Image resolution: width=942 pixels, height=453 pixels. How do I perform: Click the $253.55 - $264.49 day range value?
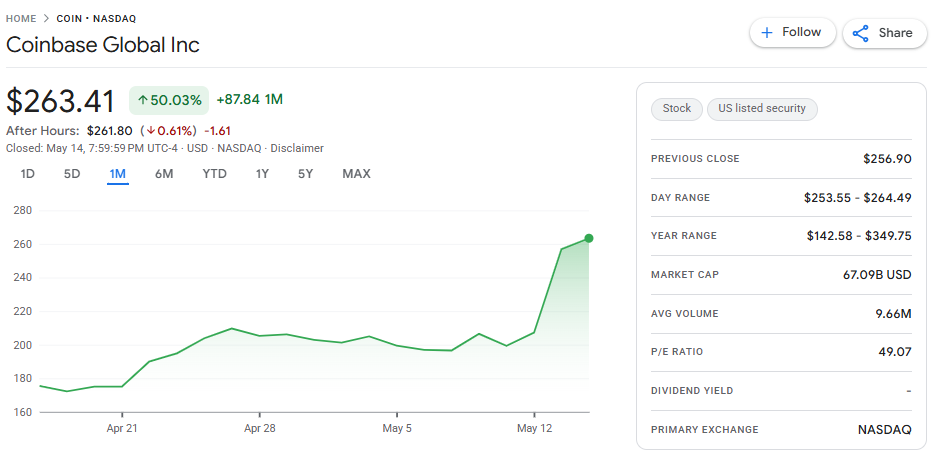858,198
